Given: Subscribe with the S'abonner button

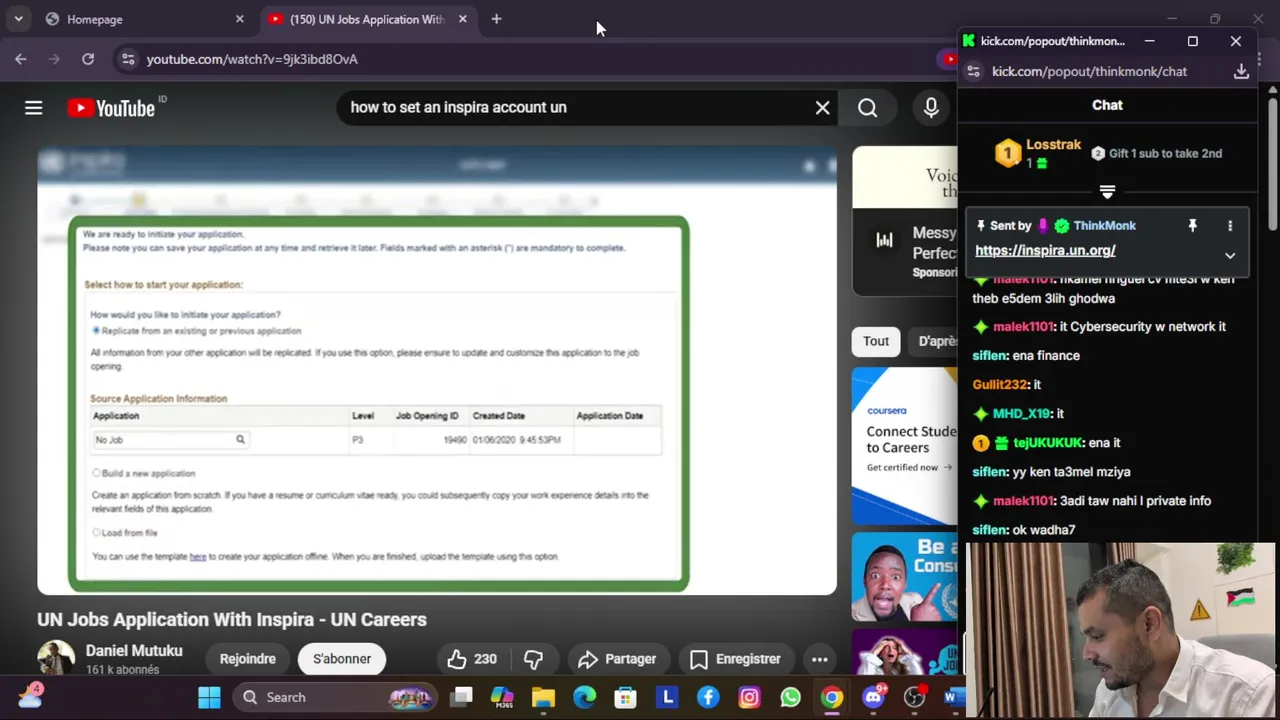Looking at the screenshot, I should tap(342, 659).
